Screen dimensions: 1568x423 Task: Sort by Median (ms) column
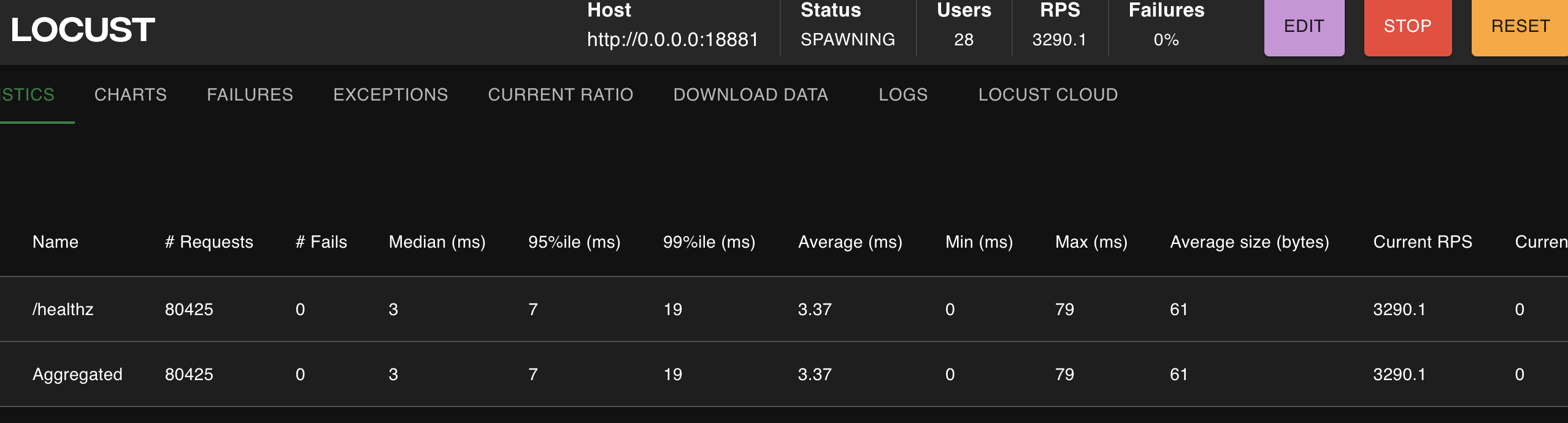pyautogui.click(x=437, y=242)
